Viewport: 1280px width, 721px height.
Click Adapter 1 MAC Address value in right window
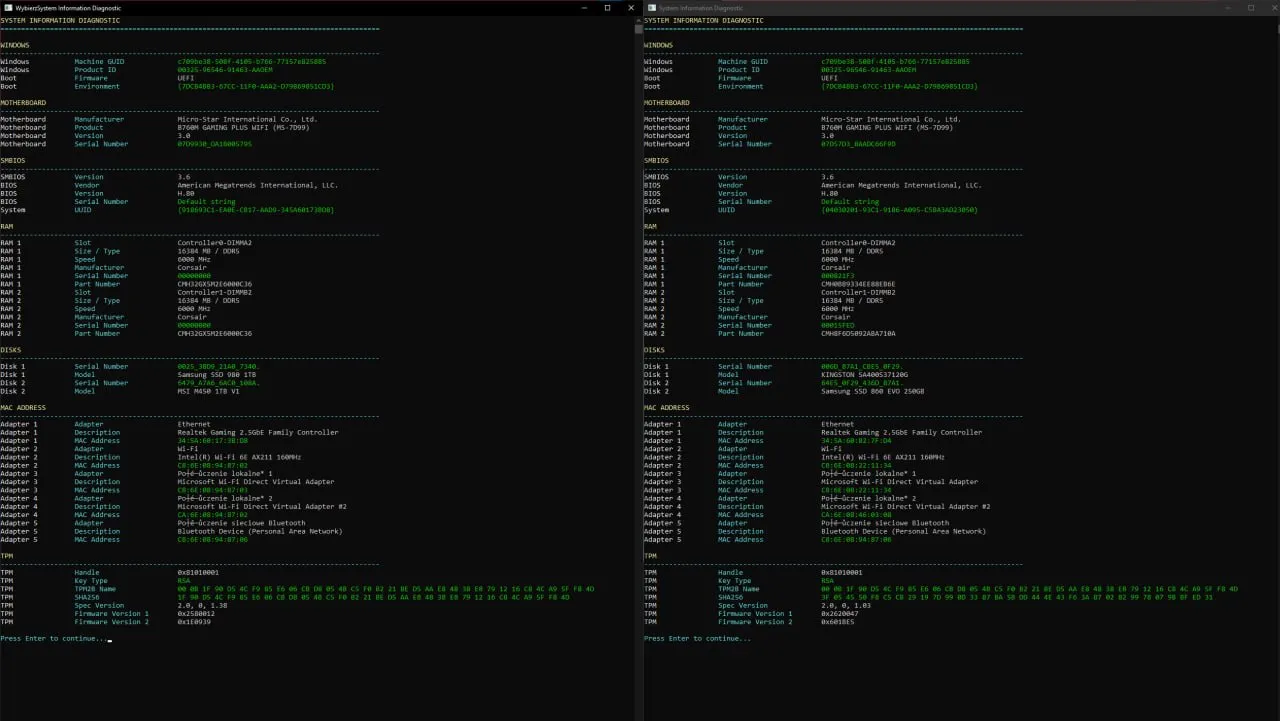click(856, 441)
